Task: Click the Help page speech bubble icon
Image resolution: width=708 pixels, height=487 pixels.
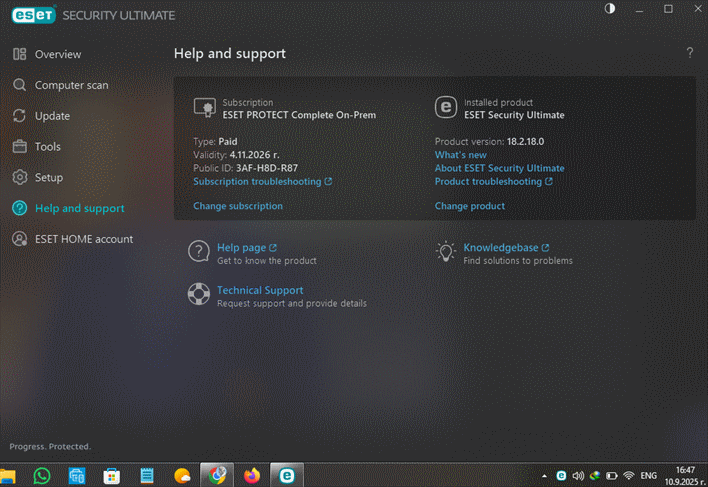Action: [x=199, y=251]
